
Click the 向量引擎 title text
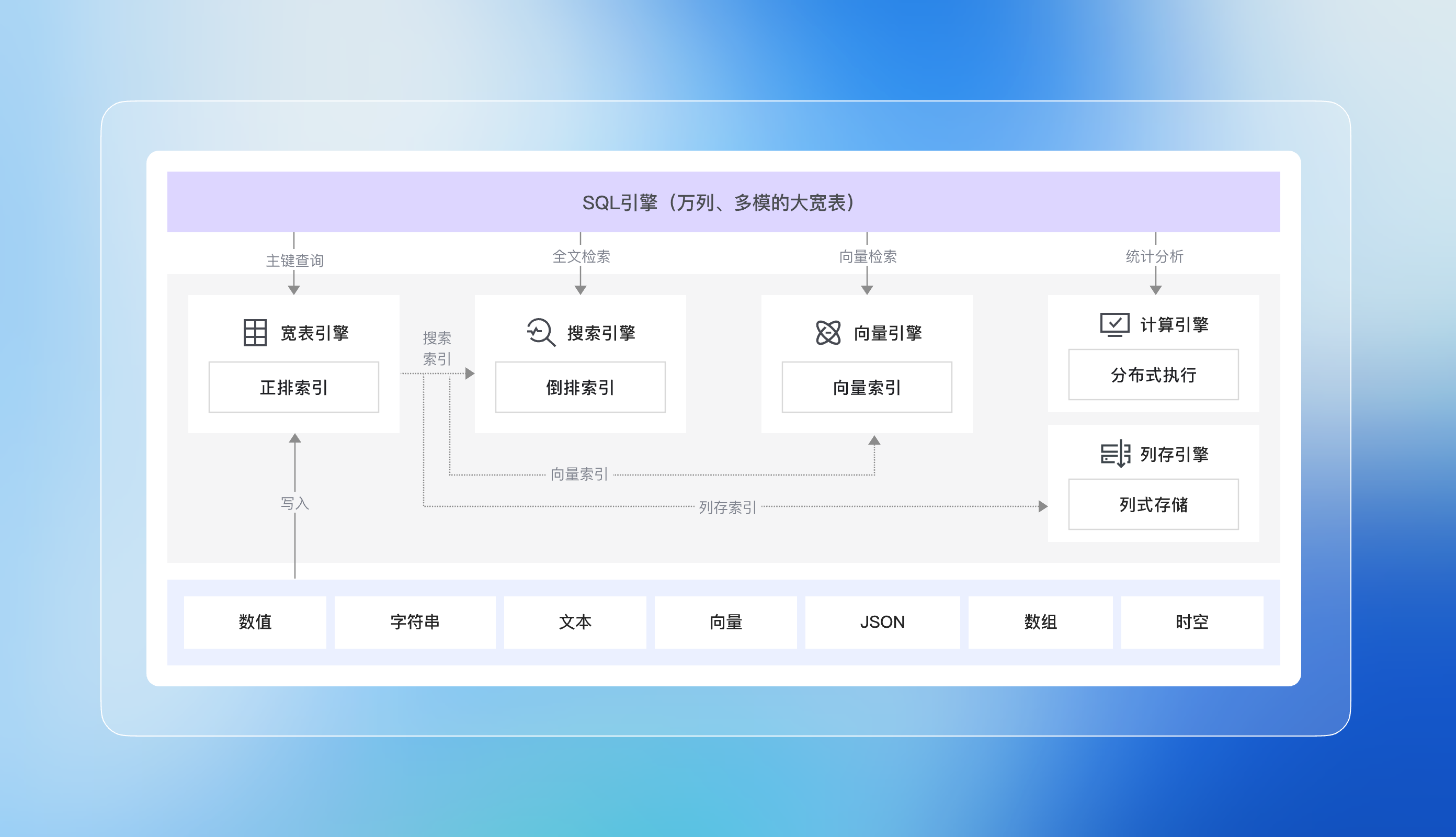888,333
